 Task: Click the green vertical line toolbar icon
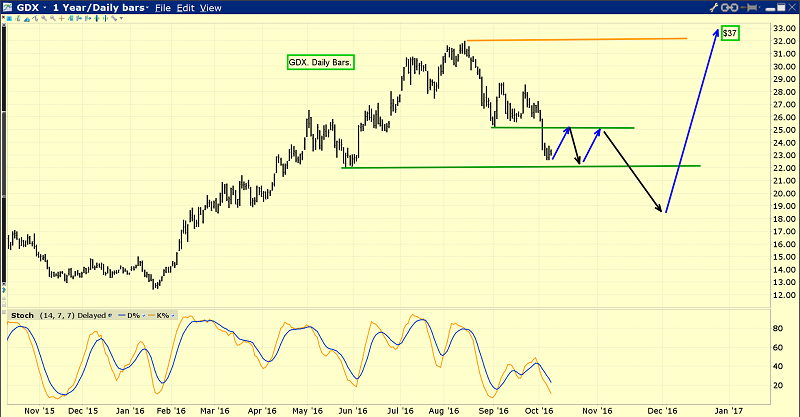105,18
